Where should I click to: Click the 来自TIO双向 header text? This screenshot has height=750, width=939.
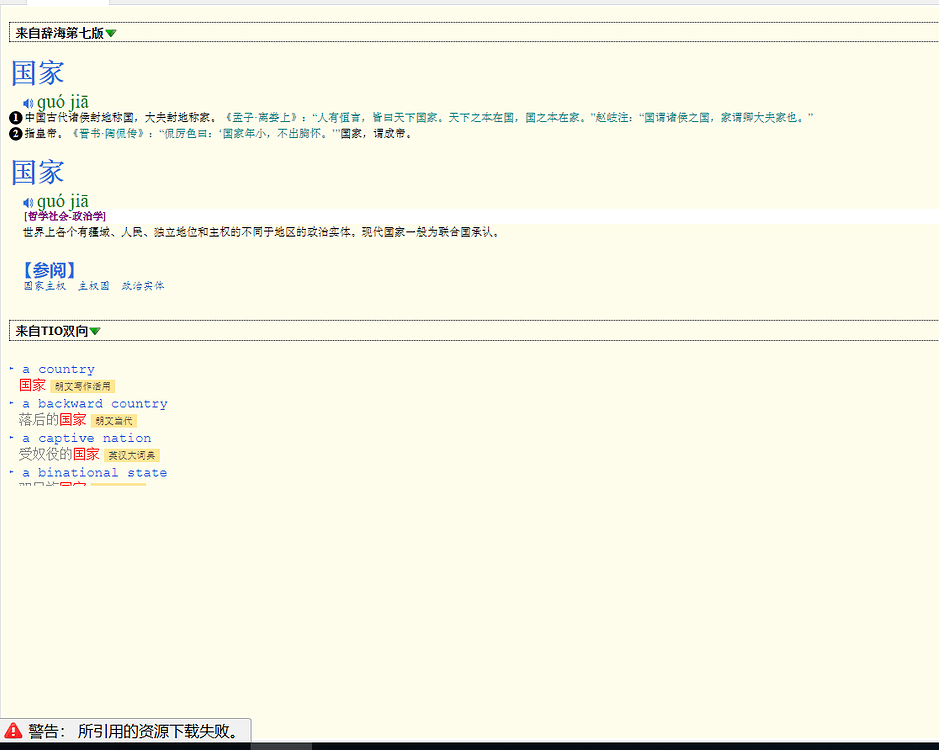click(52, 331)
